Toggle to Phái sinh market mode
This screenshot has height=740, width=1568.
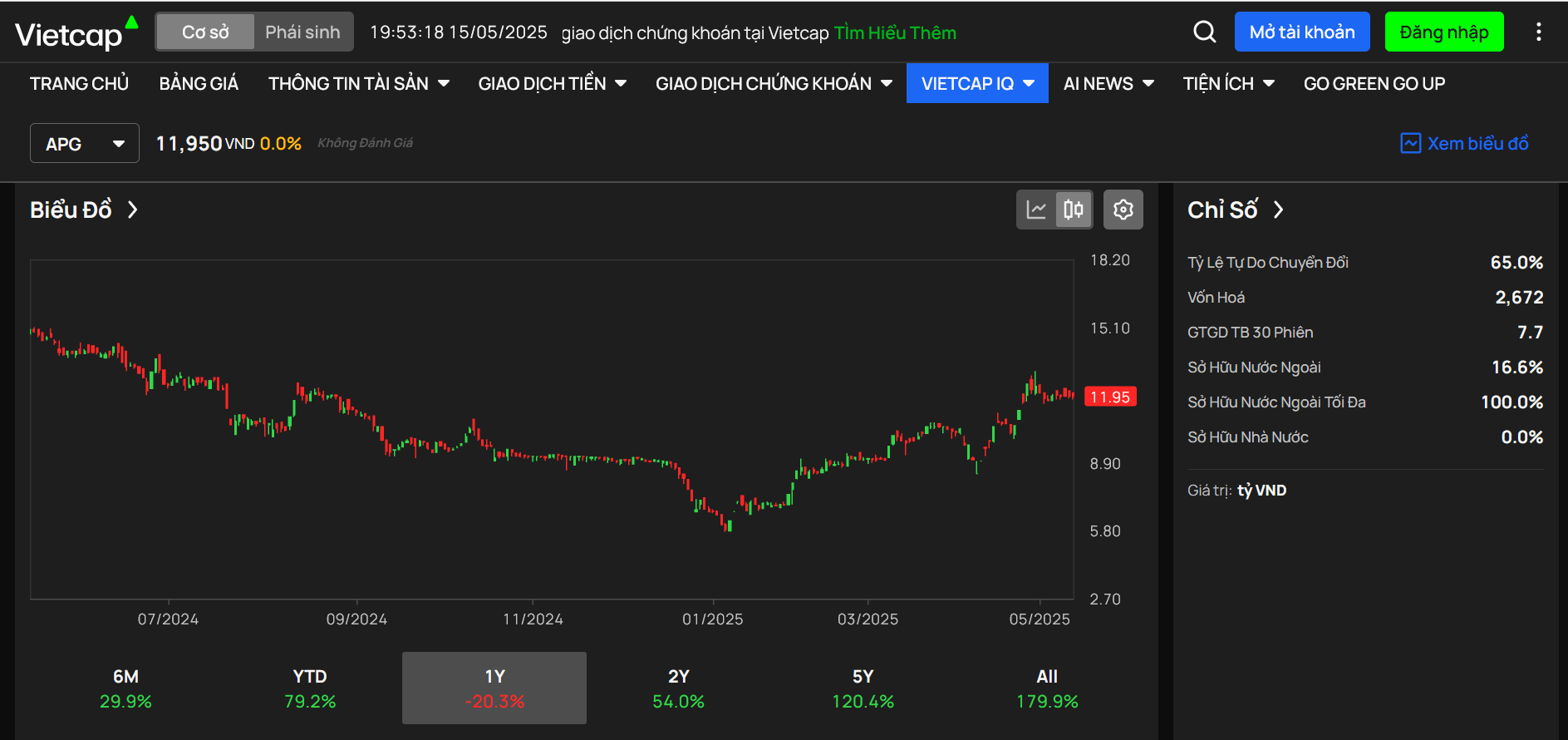click(302, 32)
